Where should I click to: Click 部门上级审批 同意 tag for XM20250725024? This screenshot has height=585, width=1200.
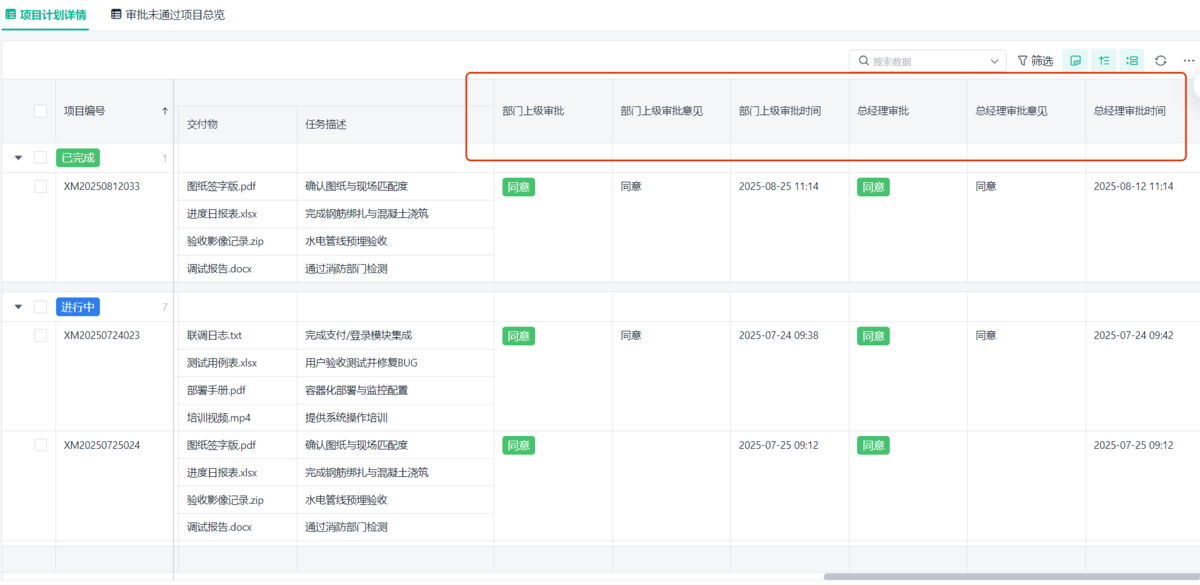(518, 445)
